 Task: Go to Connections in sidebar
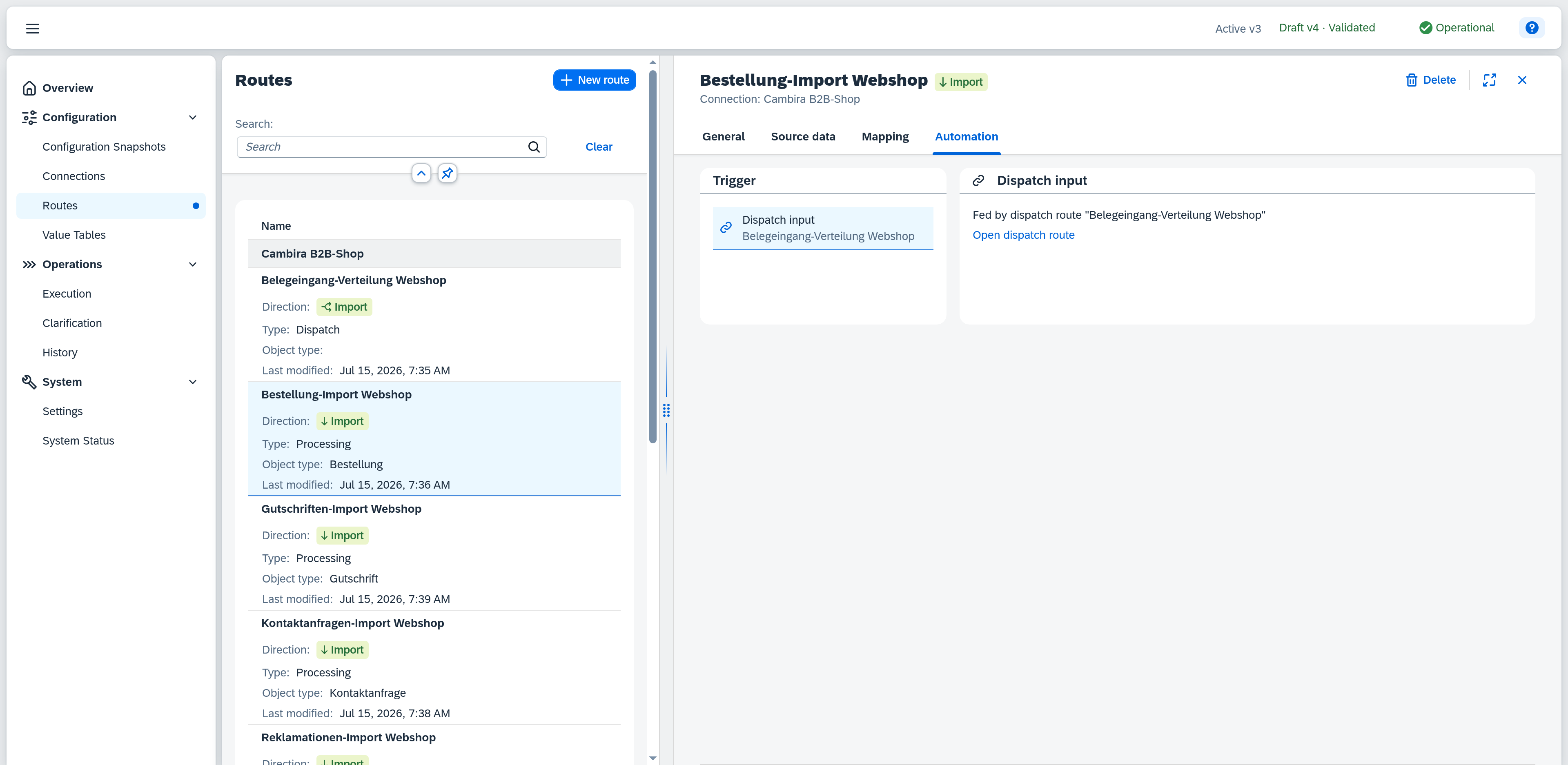point(111,176)
